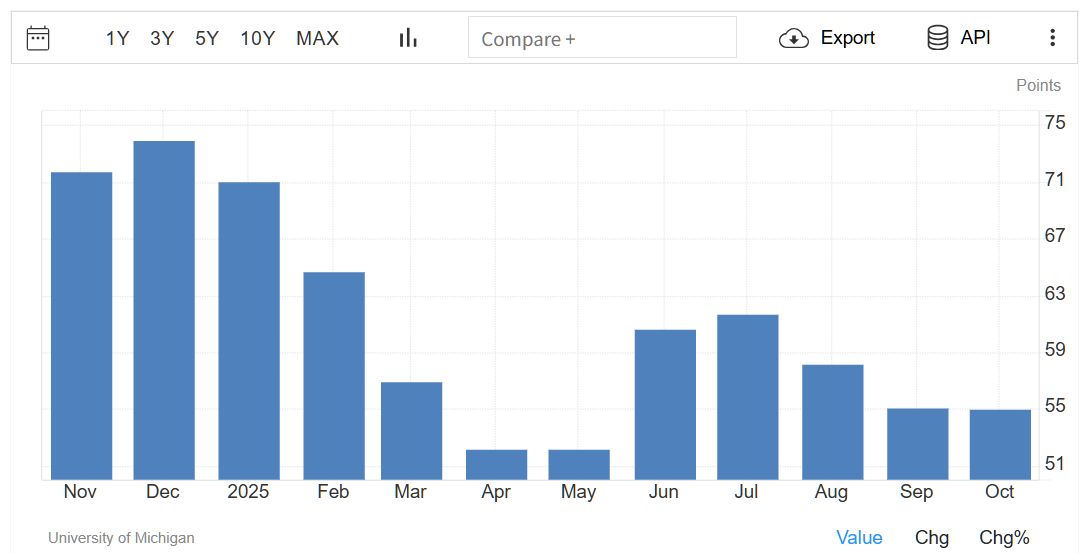Show the MAX historical range
Image resolution: width=1090 pixels, height=554 pixels.
pyautogui.click(x=317, y=38)
